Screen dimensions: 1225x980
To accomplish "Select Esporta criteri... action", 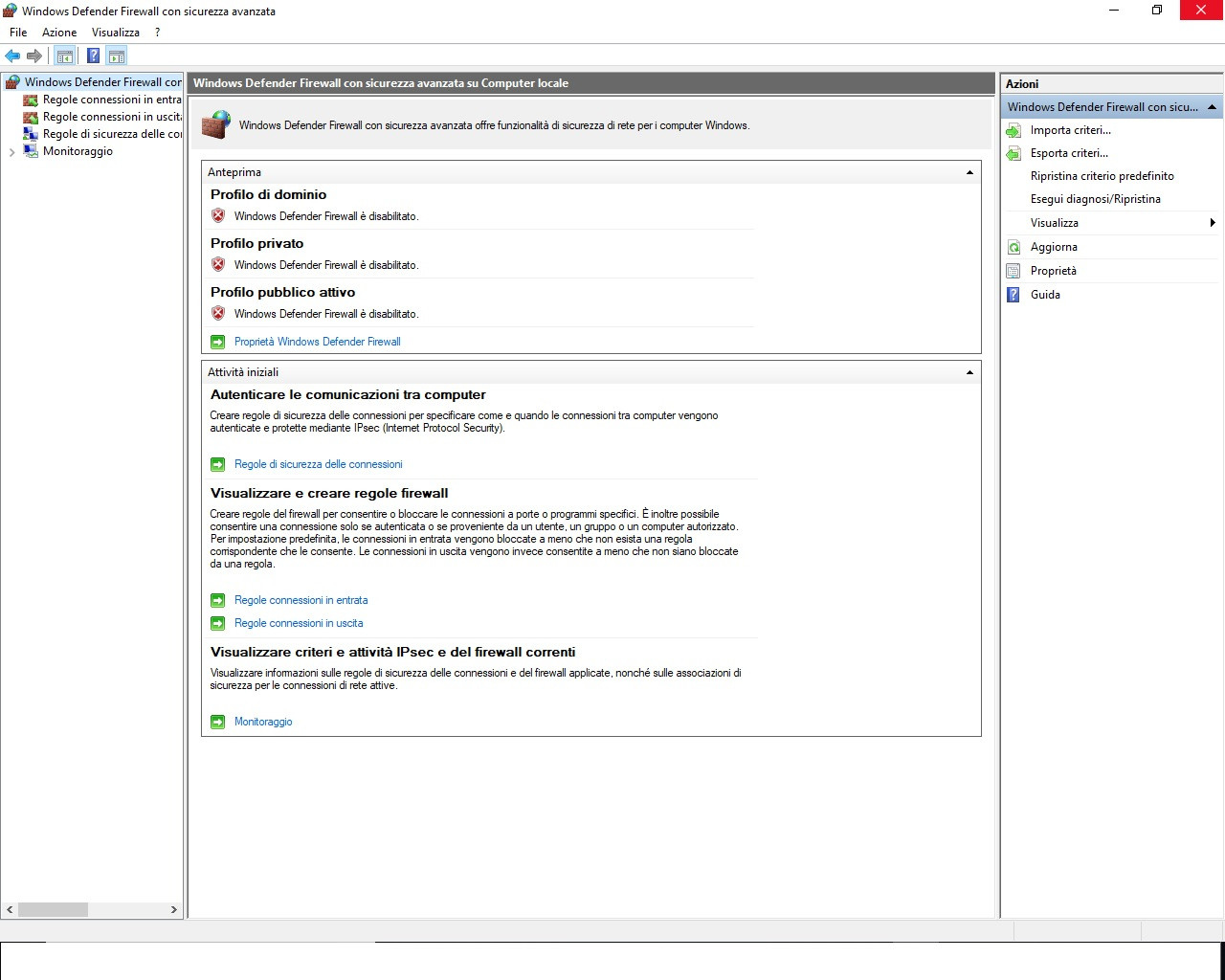I will click(1069, 153).
